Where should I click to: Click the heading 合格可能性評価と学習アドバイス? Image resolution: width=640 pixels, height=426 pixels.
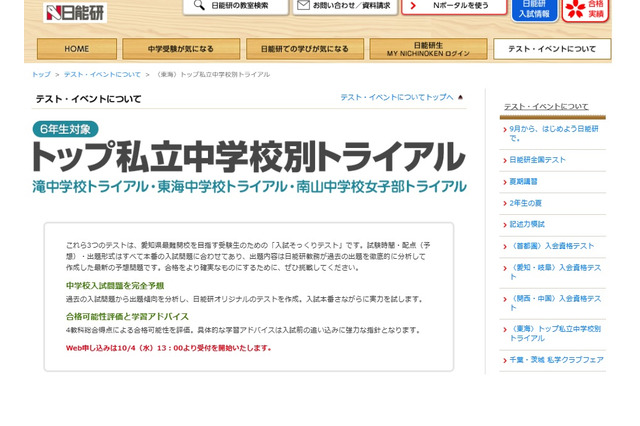pyautogui.click(x=127, y=317)
